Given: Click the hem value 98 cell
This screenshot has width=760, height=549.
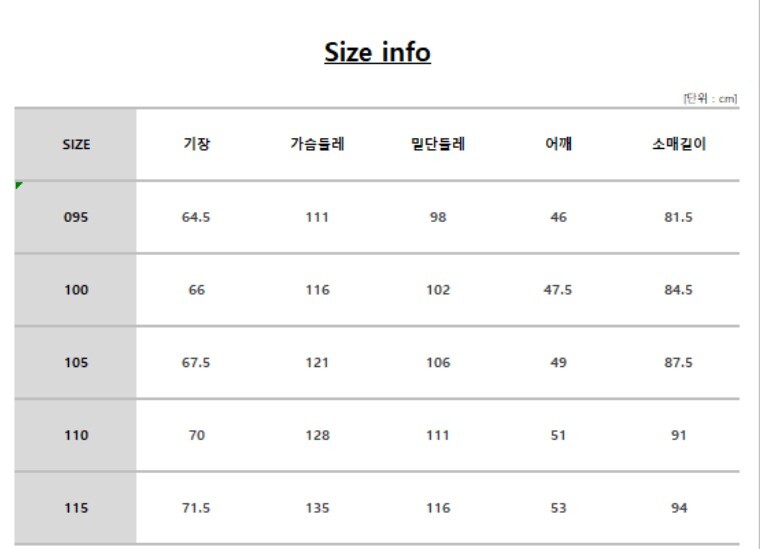Looking at the screenshot, I should click(438, 217).
